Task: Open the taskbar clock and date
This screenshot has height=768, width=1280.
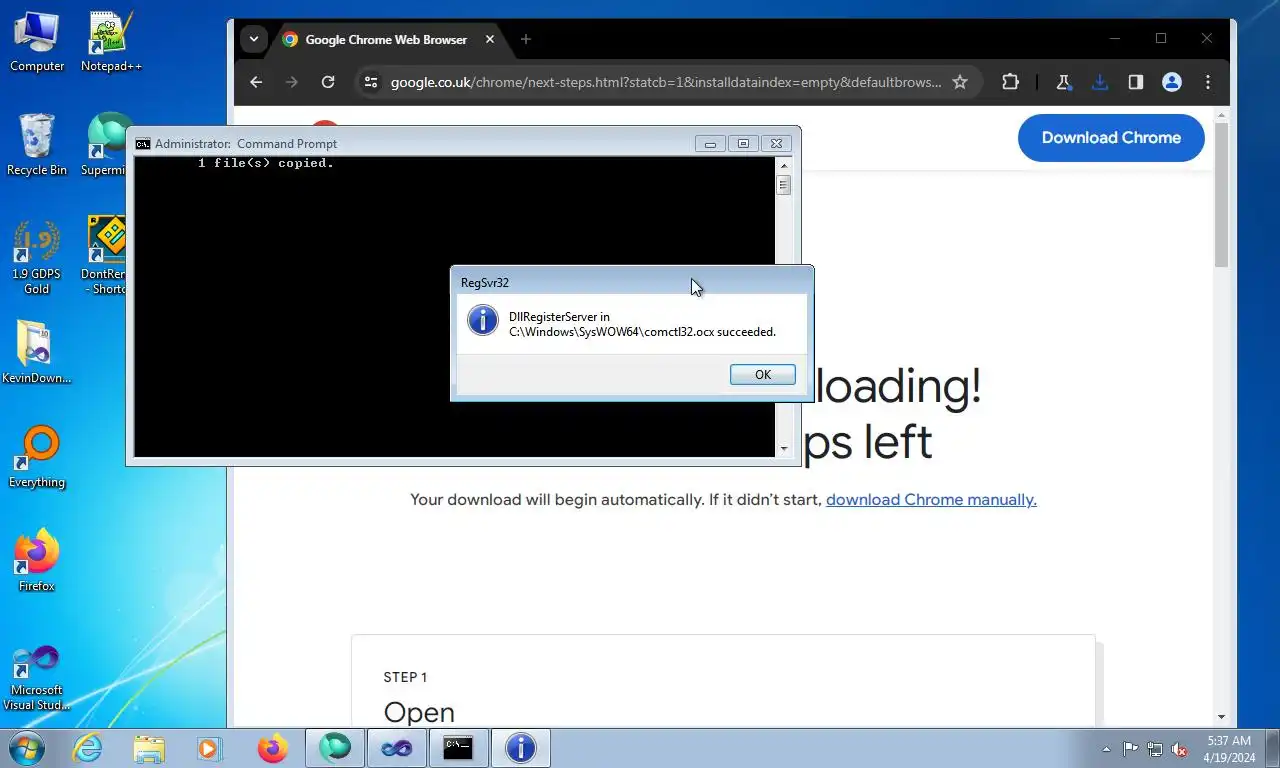Action: point(1229,749)
